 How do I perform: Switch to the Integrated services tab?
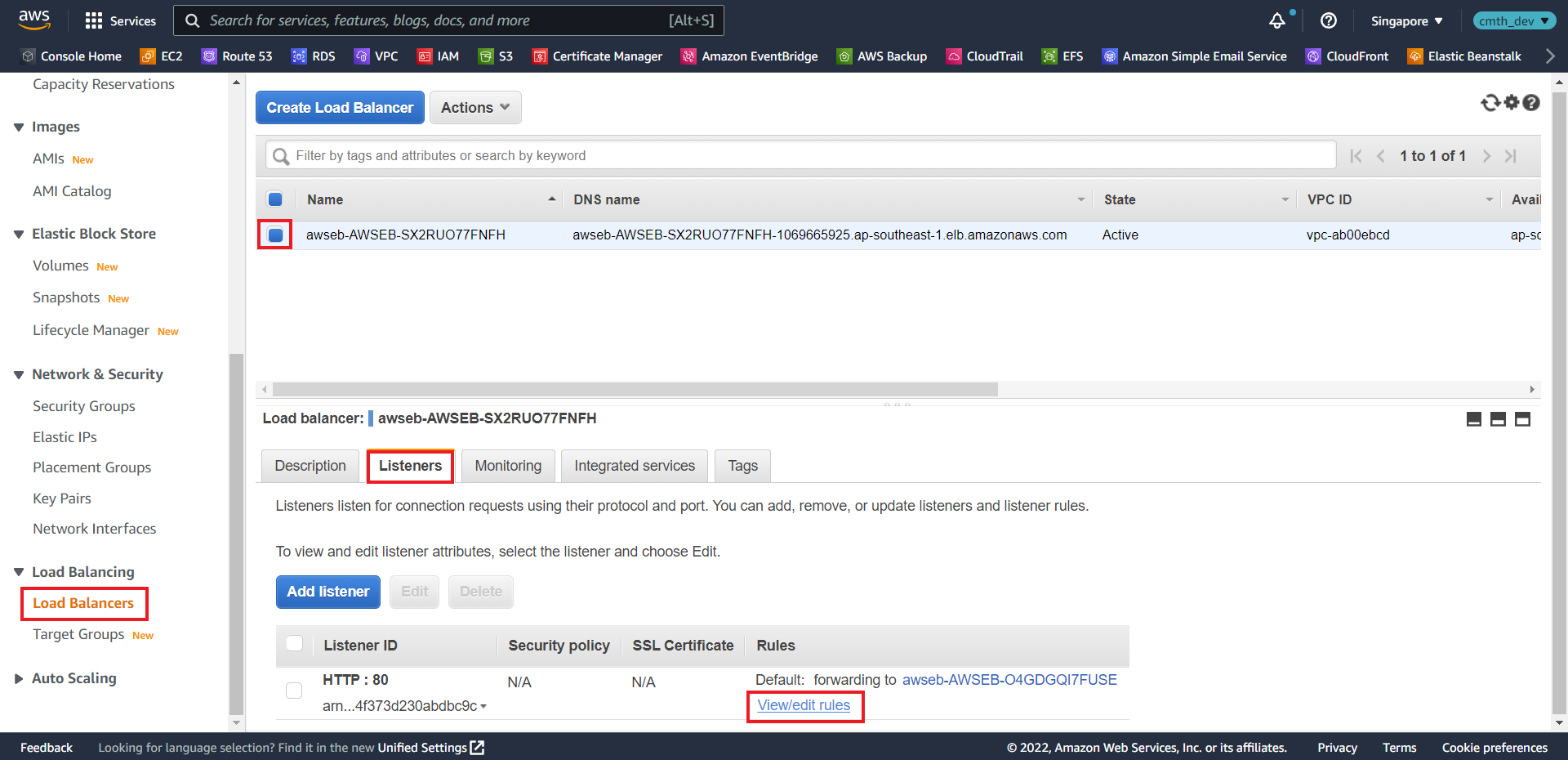[x=634, y=466]
